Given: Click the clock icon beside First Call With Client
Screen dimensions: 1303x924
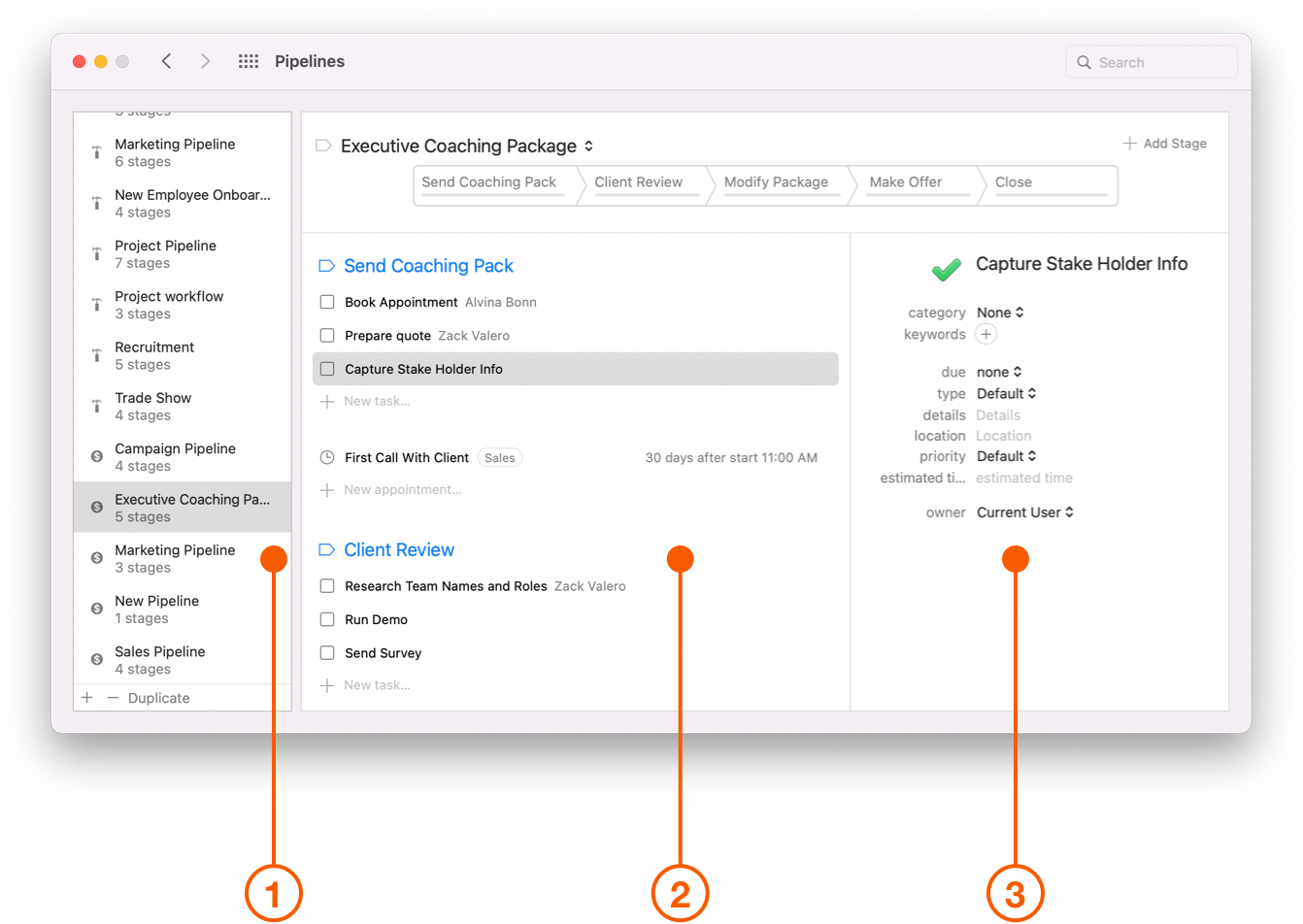Looking at the screenshot, I should 327,457.
